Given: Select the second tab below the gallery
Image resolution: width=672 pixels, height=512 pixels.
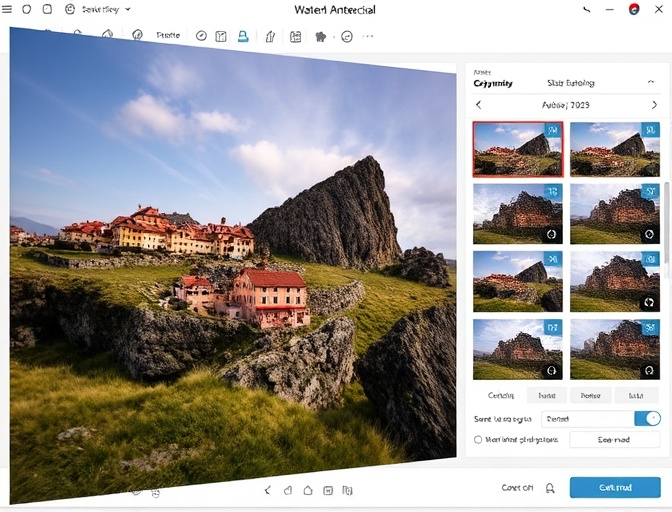Looking at the screenshot, I should pyautogui.click(x=546, y=395).
